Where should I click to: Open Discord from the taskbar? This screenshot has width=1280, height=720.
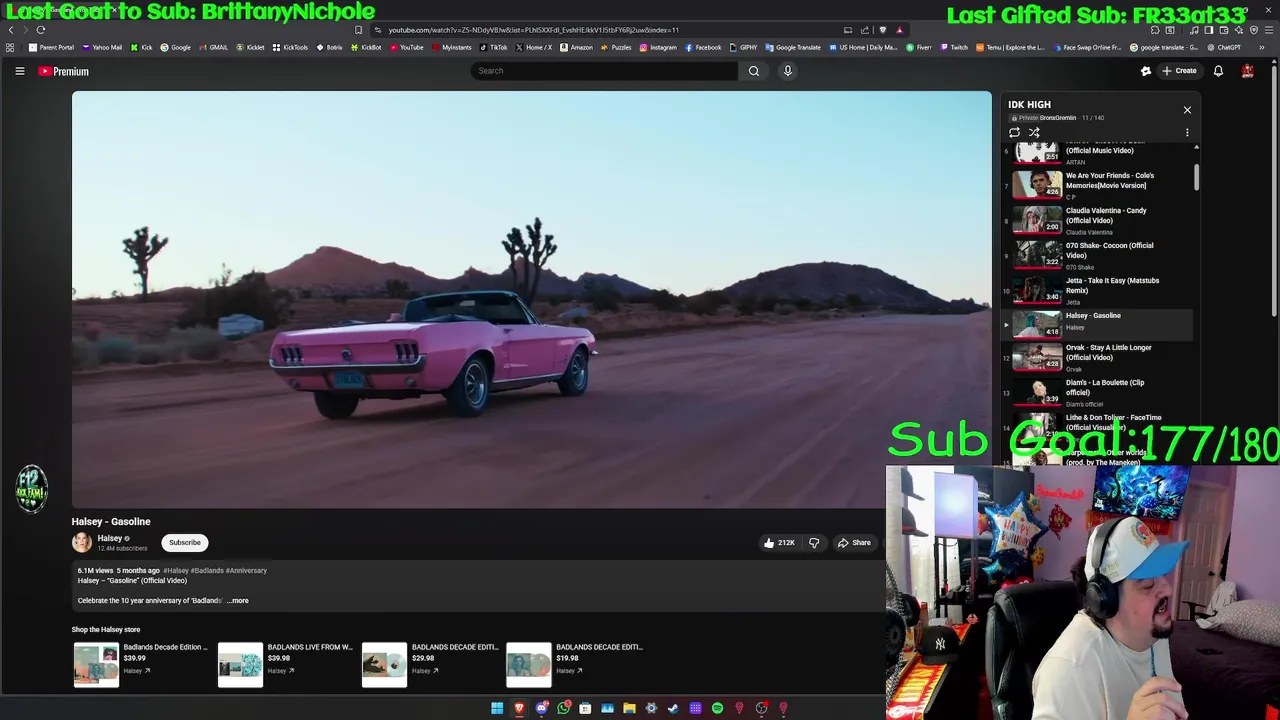click(x=541, y=708)
